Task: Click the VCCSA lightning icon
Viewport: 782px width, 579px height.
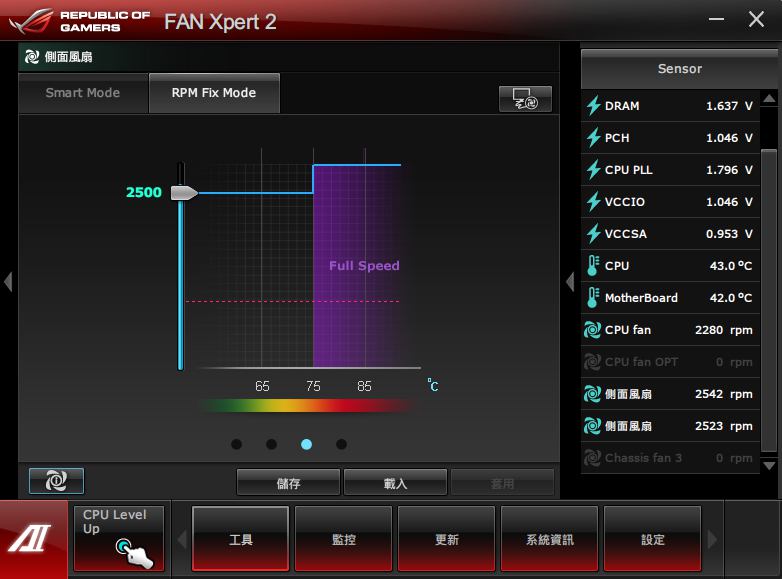Action: 593,233
